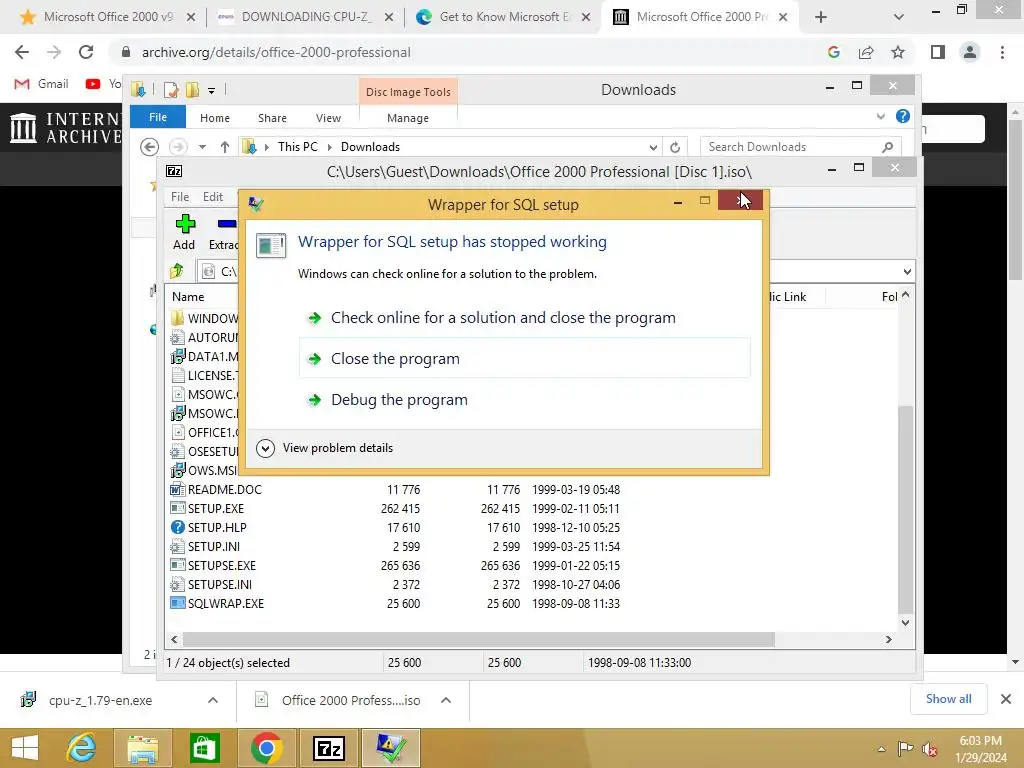Switch to Explorer Share ribbon tab

coord(272,118)
